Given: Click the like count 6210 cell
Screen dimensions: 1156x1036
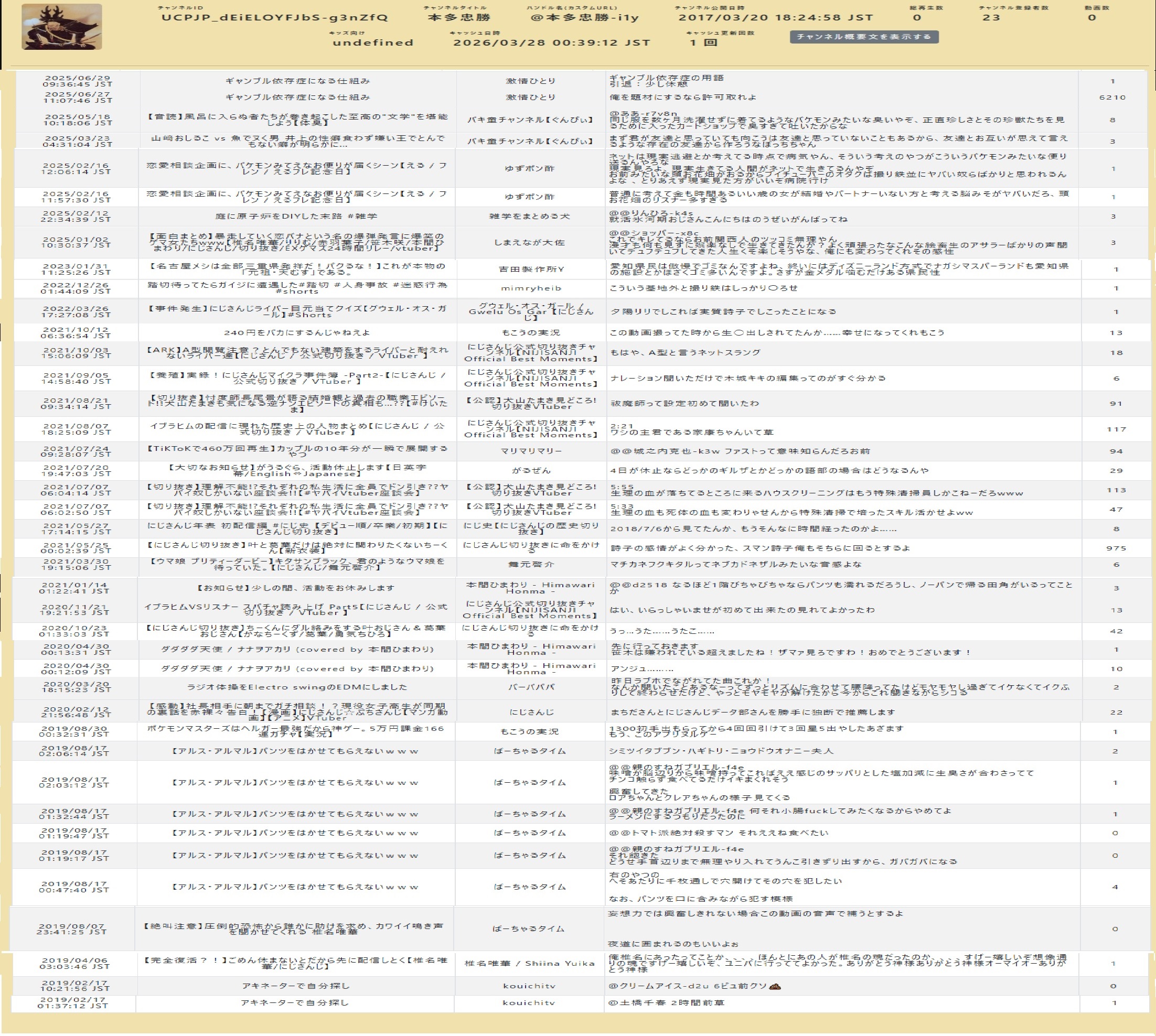Looking at the screenshot, I should (x=1112, y=98).
